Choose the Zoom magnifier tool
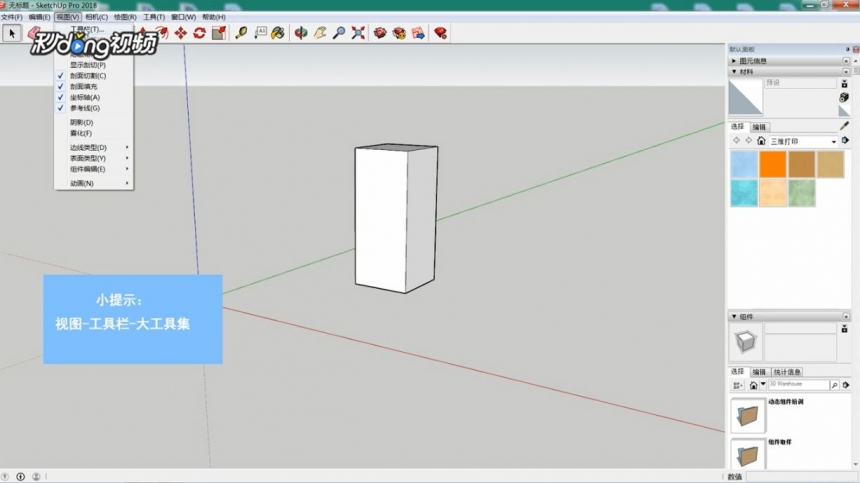The height and width of the screenshot is (483, 860). pos(339,33)
